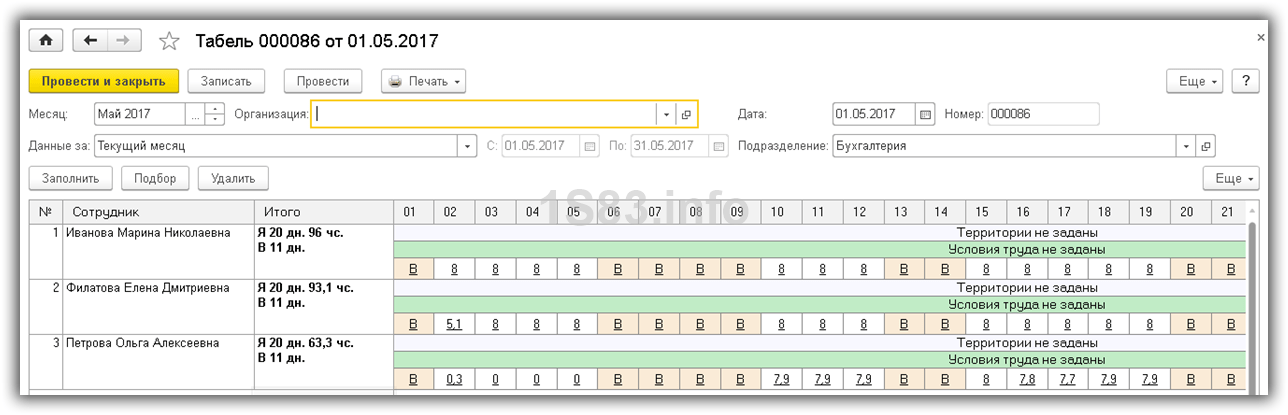Open the top Еще menu
This screenshot has width=1288, height=415.
pyautogui.click(x=1195, y=81)
